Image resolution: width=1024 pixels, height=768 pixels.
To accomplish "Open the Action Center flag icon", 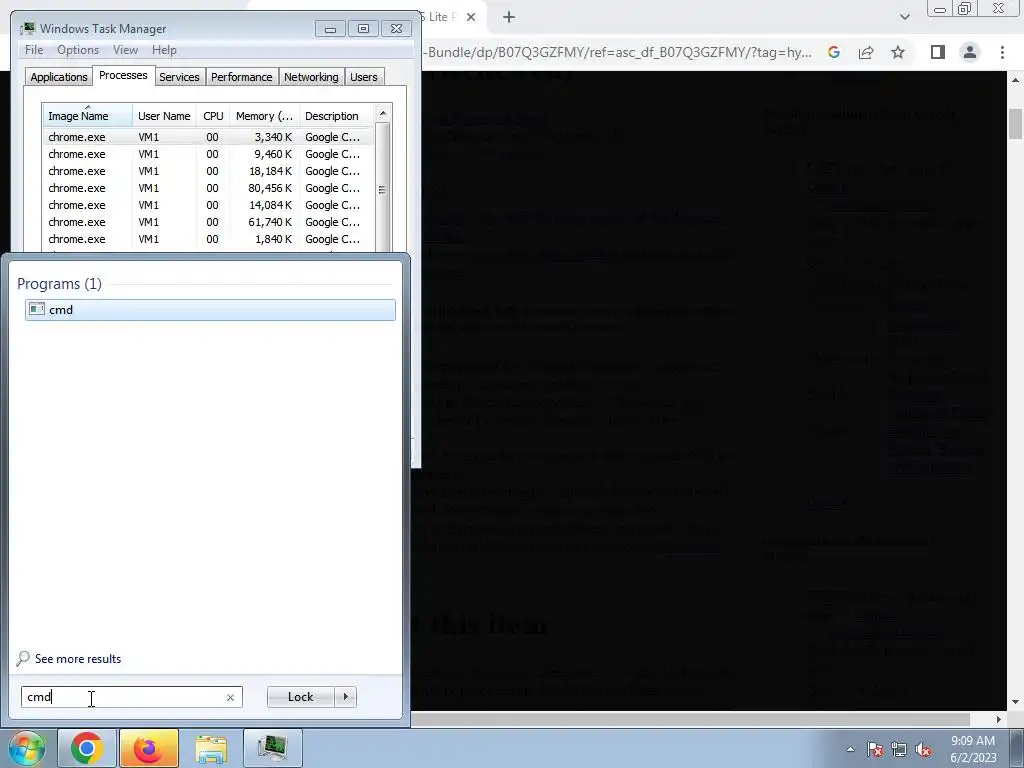I will tap(875, 749).
